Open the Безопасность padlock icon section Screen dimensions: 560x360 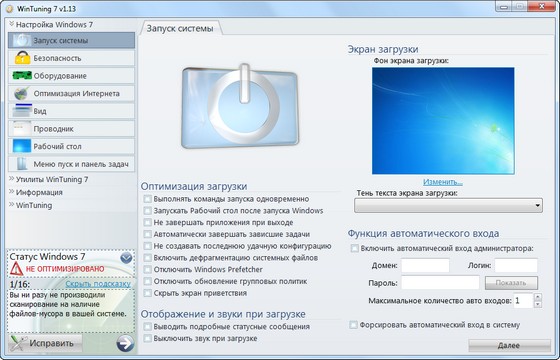pyautogui.click(x=22, y=58)
